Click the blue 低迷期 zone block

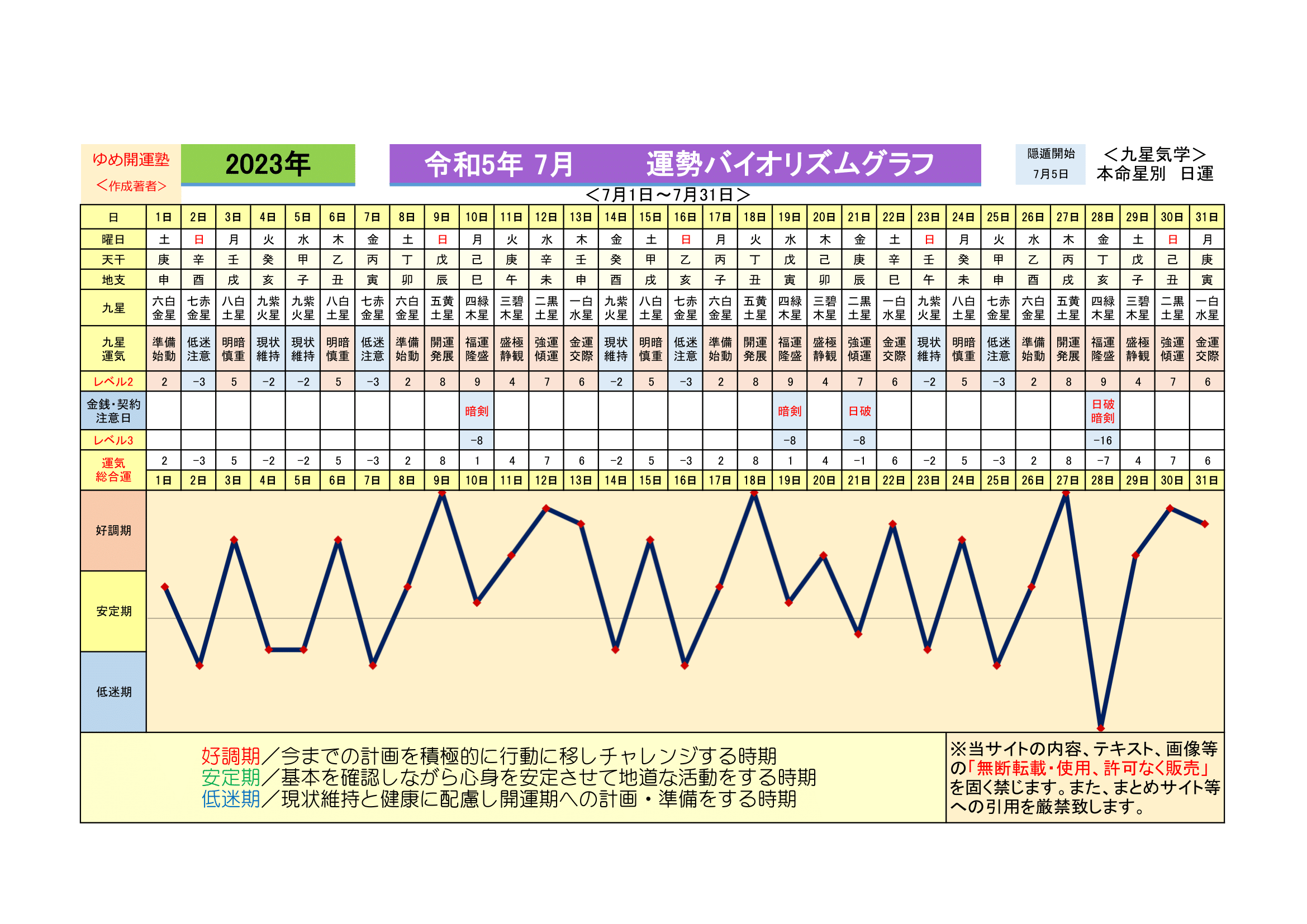pyautogui.click(x=113, y=692)
